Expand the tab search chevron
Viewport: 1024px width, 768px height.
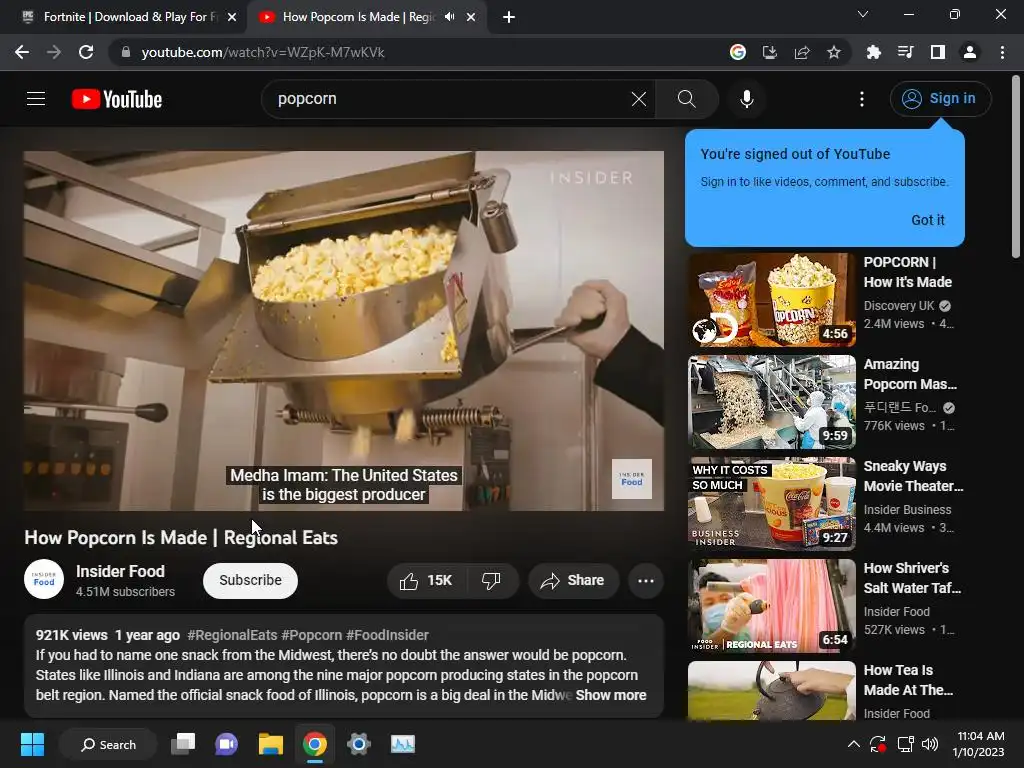(x=863, y=14)
